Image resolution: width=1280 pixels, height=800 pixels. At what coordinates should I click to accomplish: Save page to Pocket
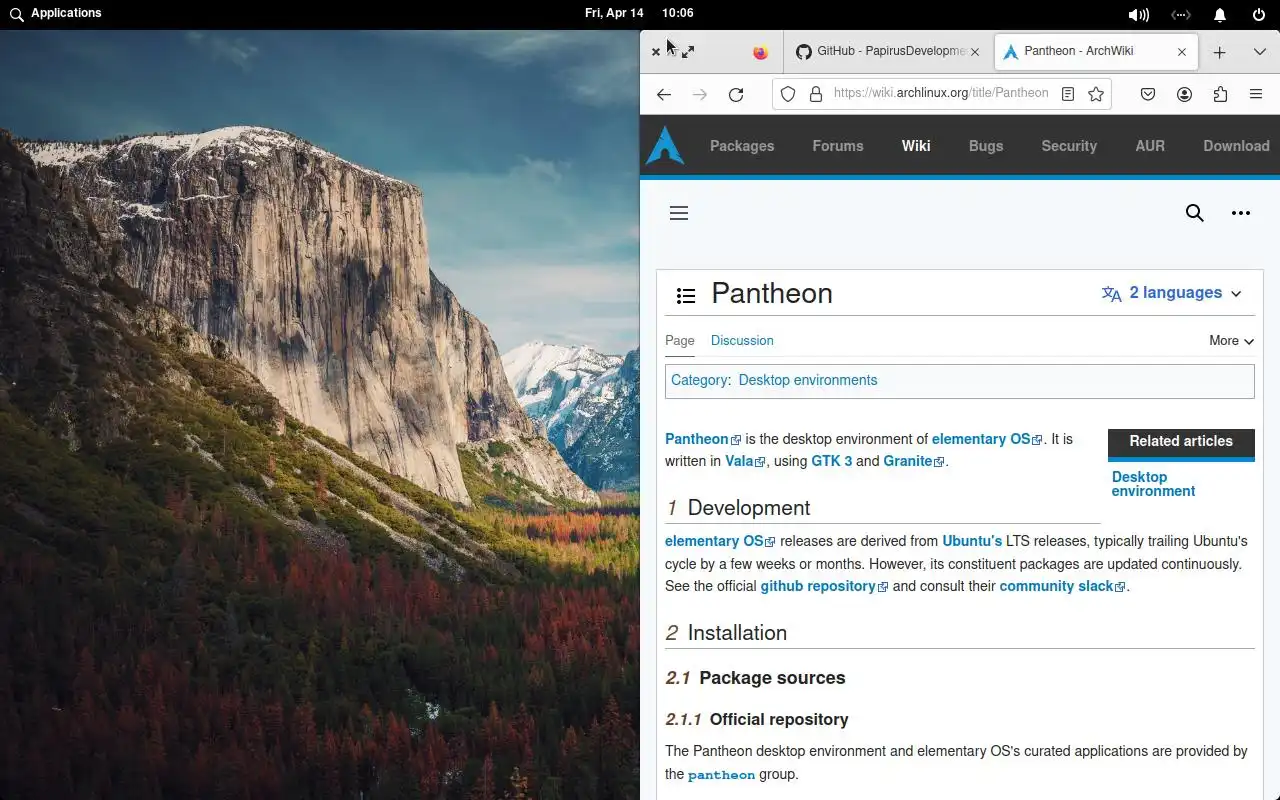[x=1148, y=94]
